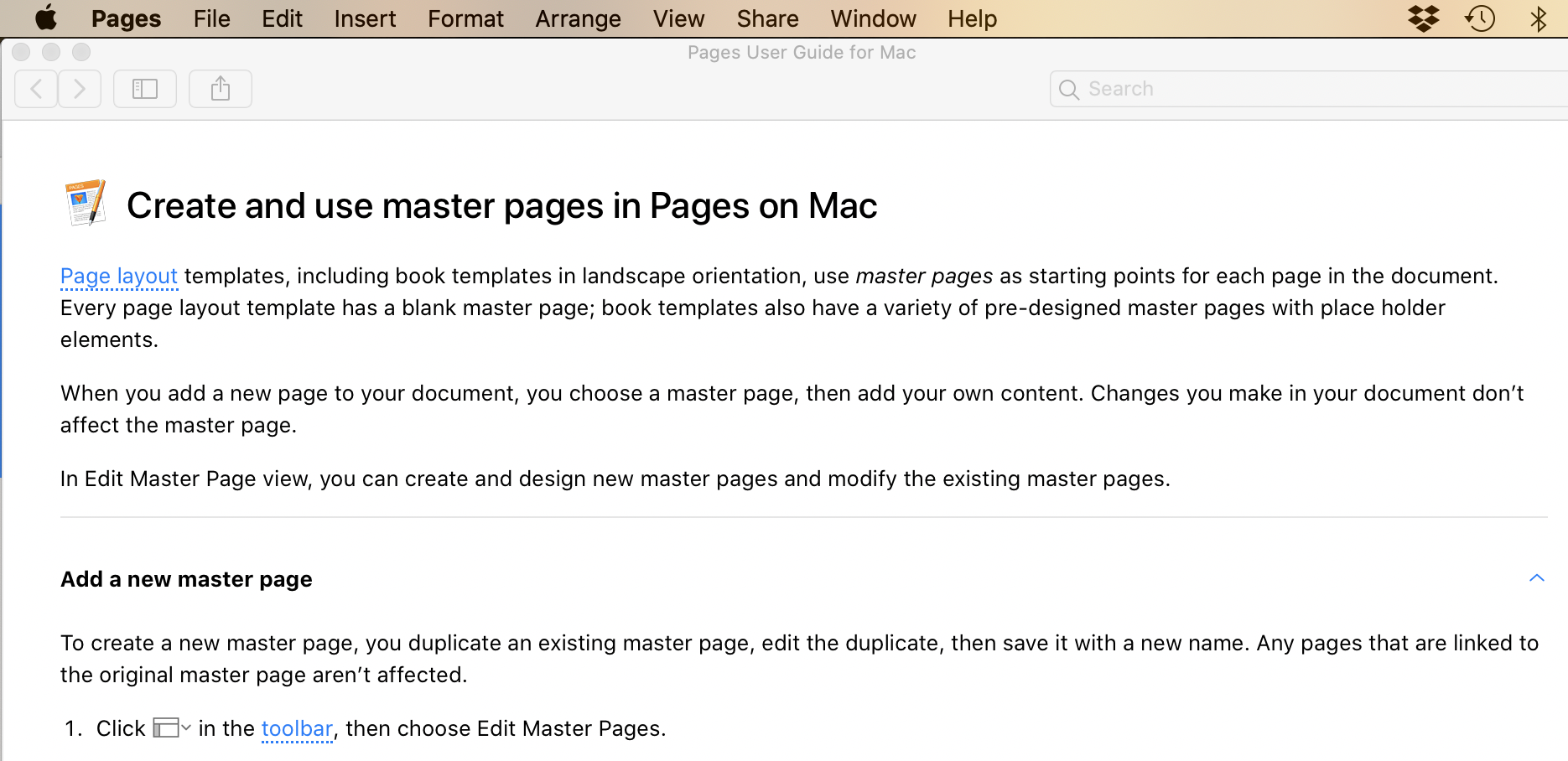Collapse the Add a new master page section
1568x761 pixels.
pyautogui.click(x=1536, y=578)
